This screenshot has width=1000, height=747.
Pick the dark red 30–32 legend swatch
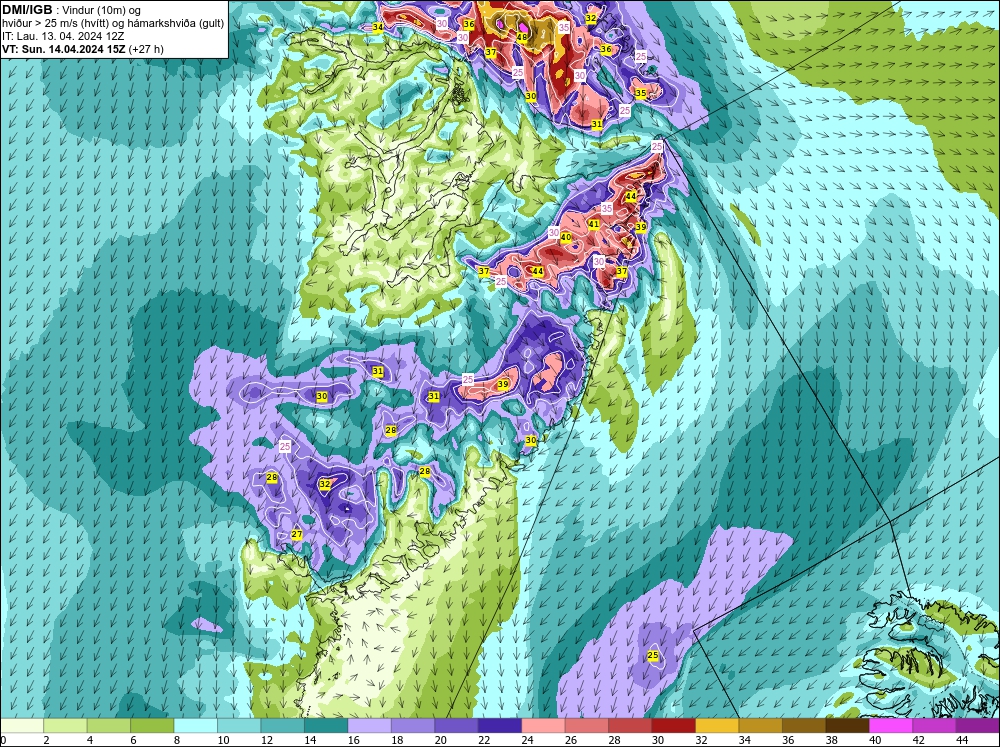coord(673,726)
